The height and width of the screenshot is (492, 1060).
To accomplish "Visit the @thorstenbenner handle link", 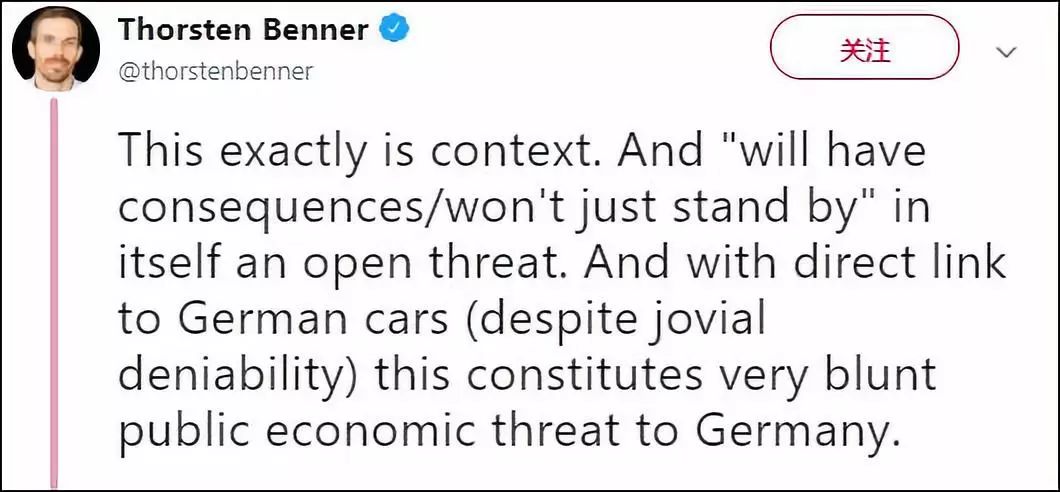I will (216, 72).
